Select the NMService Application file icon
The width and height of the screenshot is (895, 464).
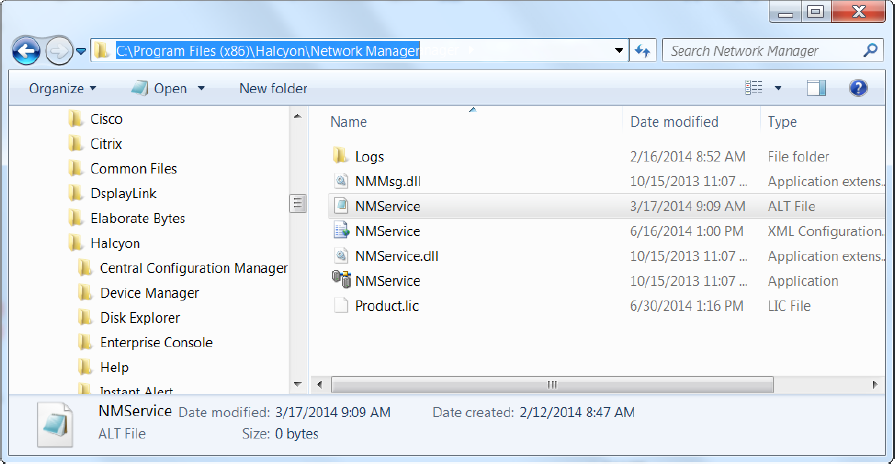(341, 281)
